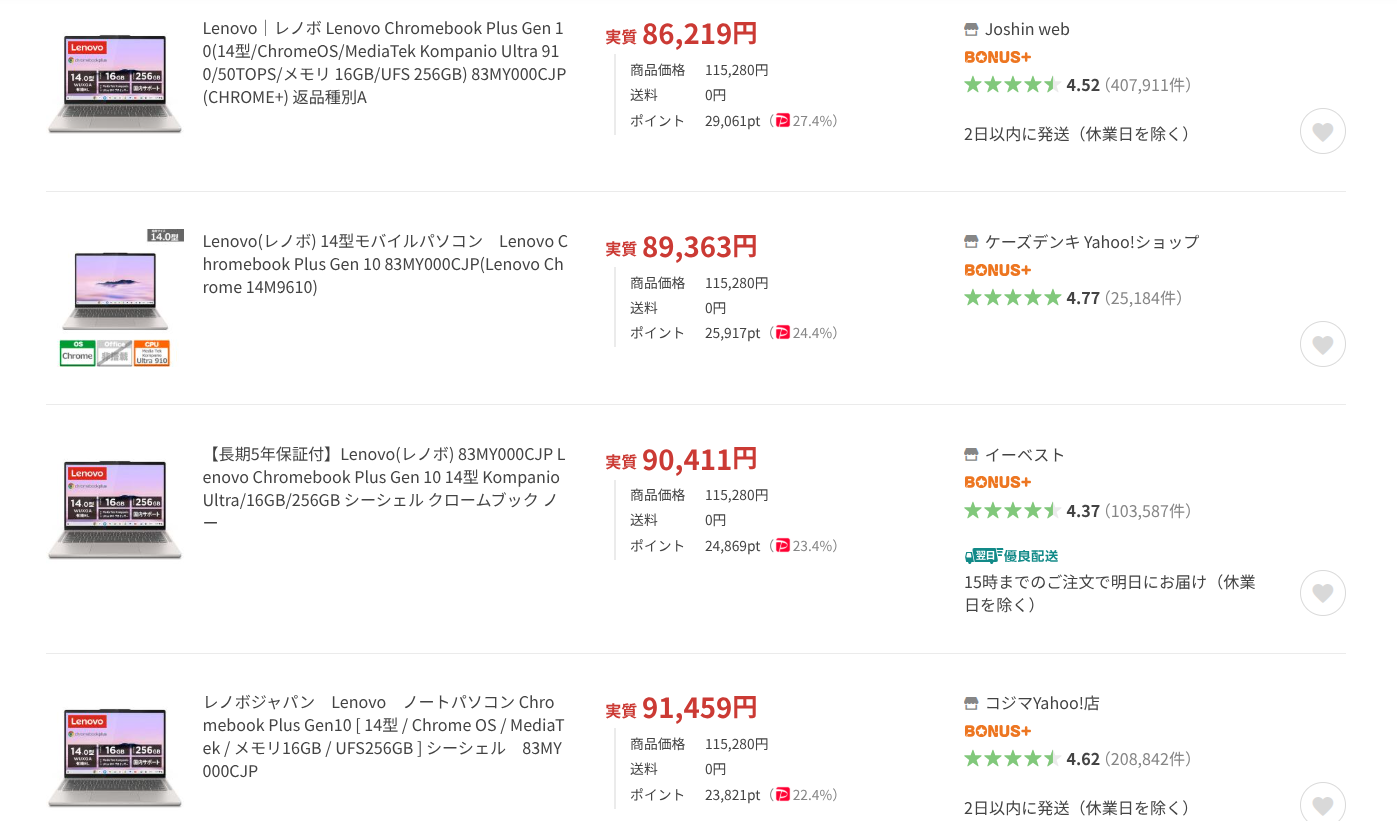The height and width of the screenshot is (821, 1397).
Task: Click the 4.77 rating with 25,184件 reviews
Action: [1072, 298]
